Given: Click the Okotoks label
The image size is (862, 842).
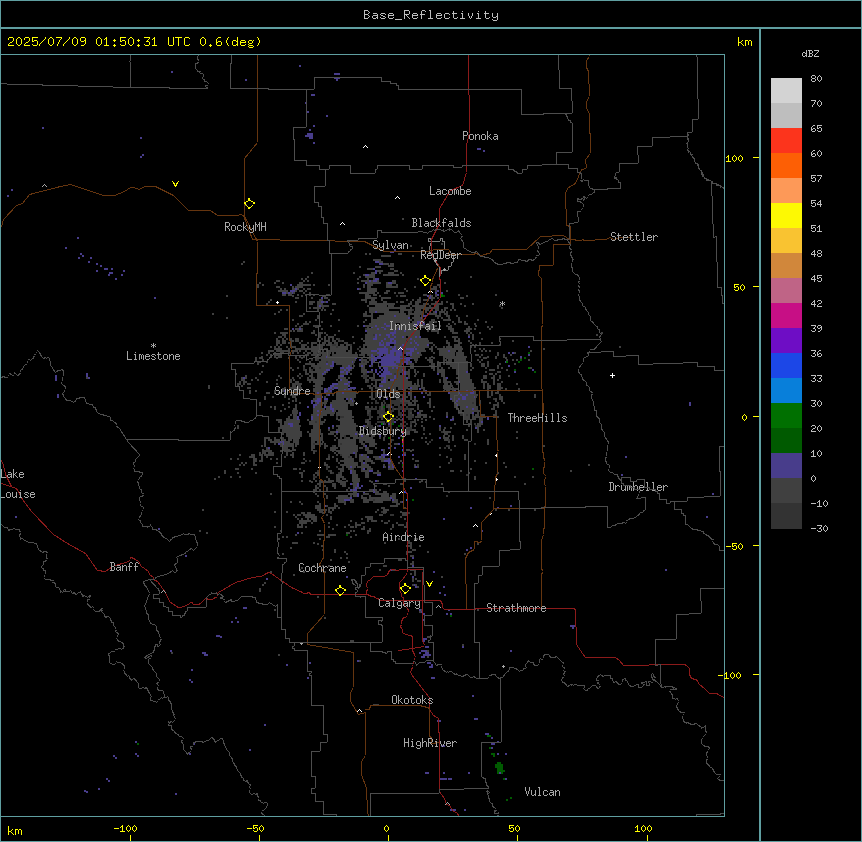Looking at the screenshot, I should click(412, 700).
